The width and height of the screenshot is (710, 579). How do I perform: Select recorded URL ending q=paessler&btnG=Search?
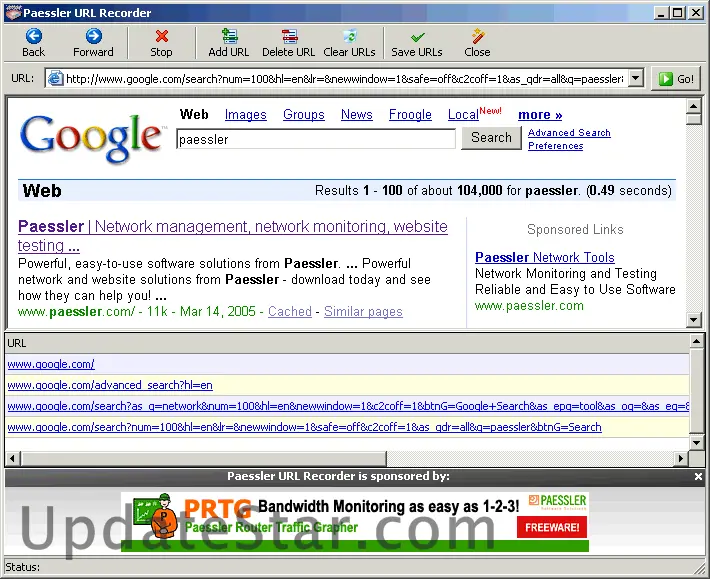pos(304,427)
